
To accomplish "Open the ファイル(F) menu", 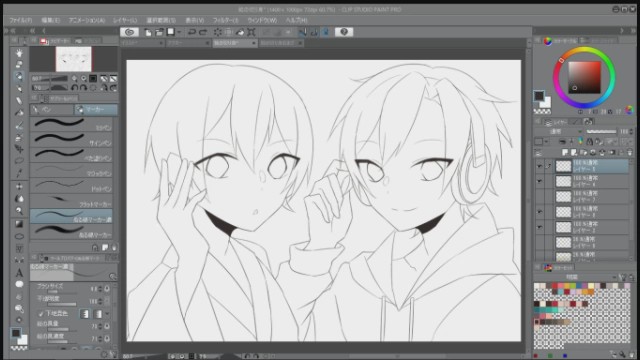I will pyautogui.click(x=20, y=20).
